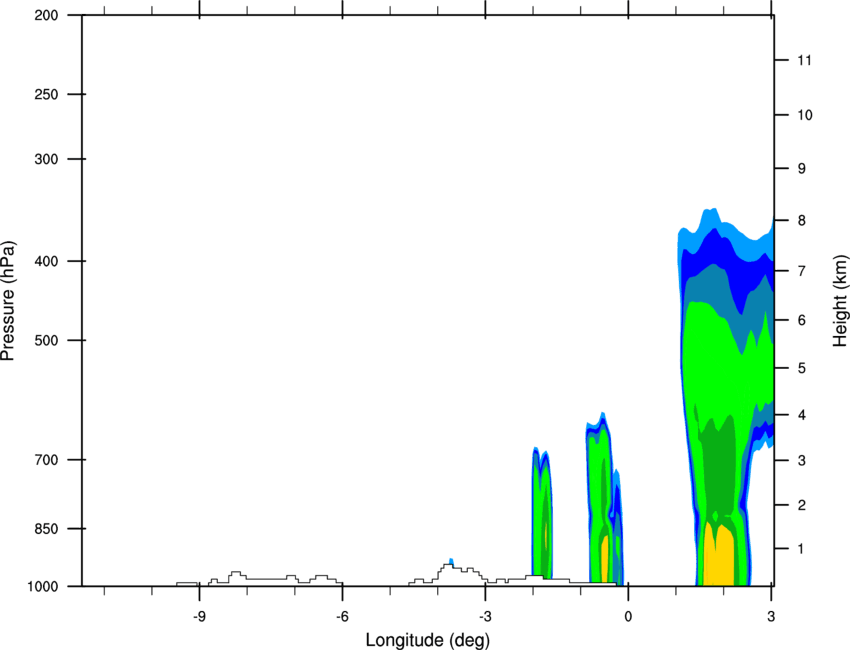Click the 3 longitude tick label

tap(771, 617)
